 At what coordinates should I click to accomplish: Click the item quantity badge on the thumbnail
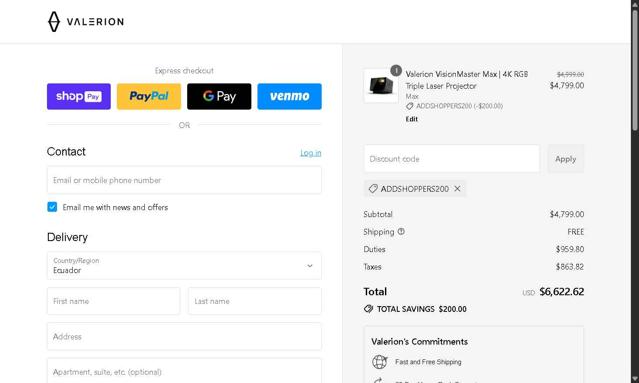(396, 70)
